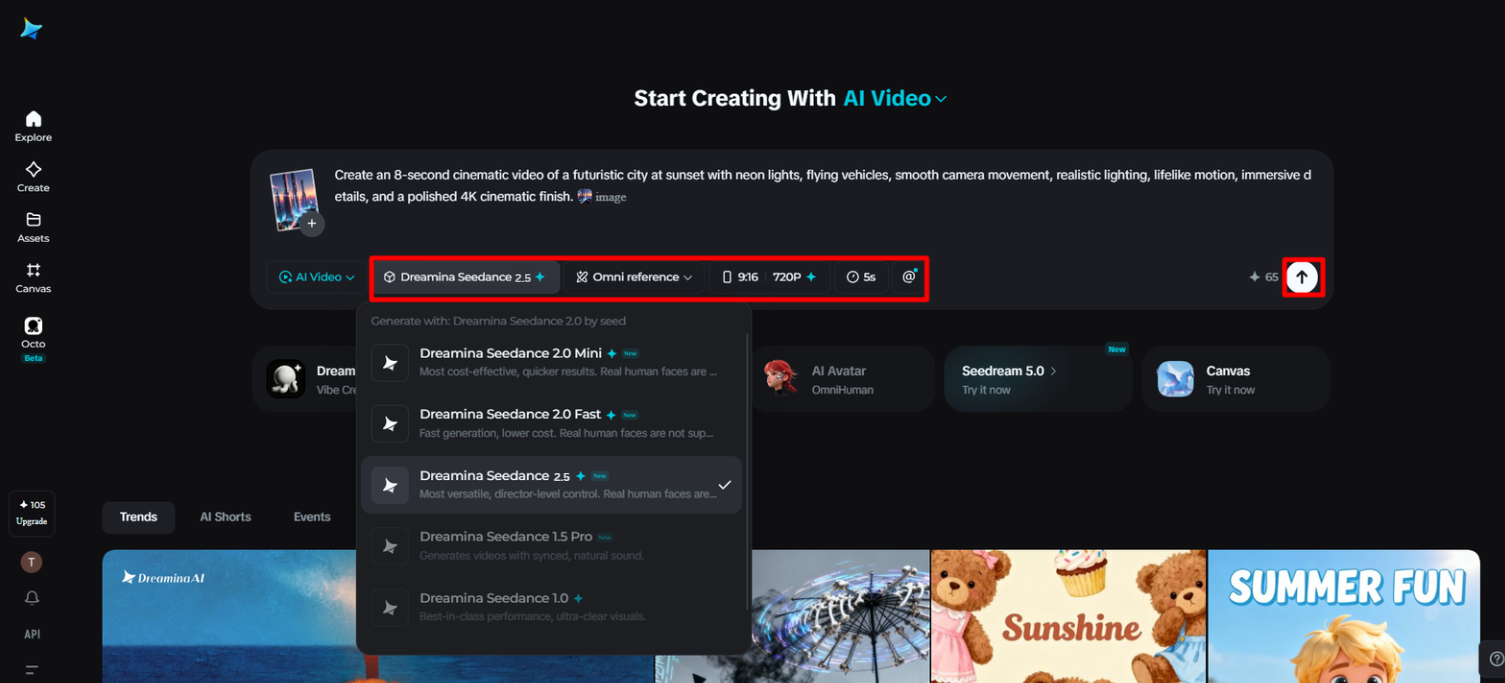
Task: Open the Sunshine teddy bear thumbnail
Action: [1068, 616]
